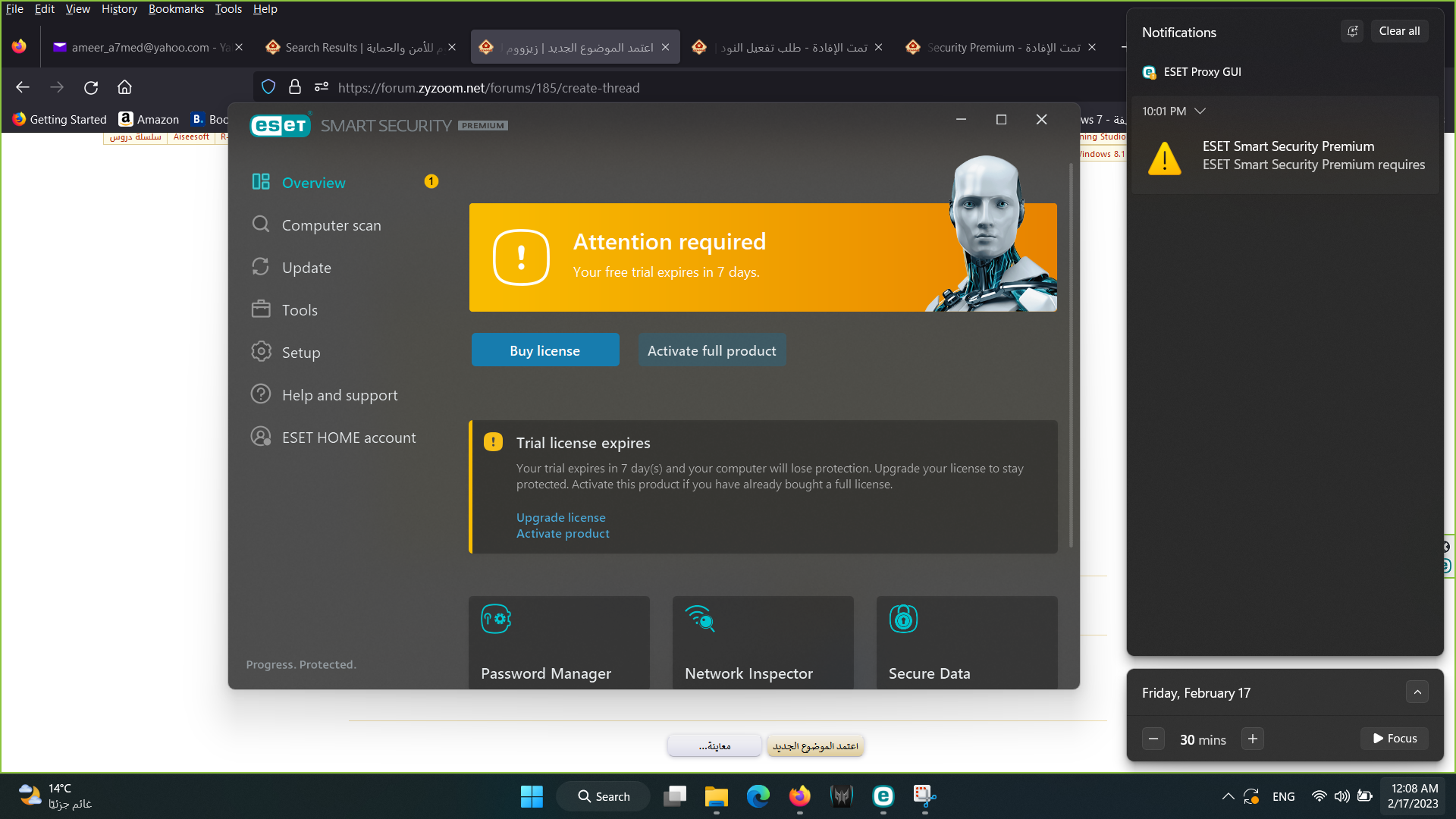
Task: Open the Network Inspector tile icon
Action: tap(700, 619)
